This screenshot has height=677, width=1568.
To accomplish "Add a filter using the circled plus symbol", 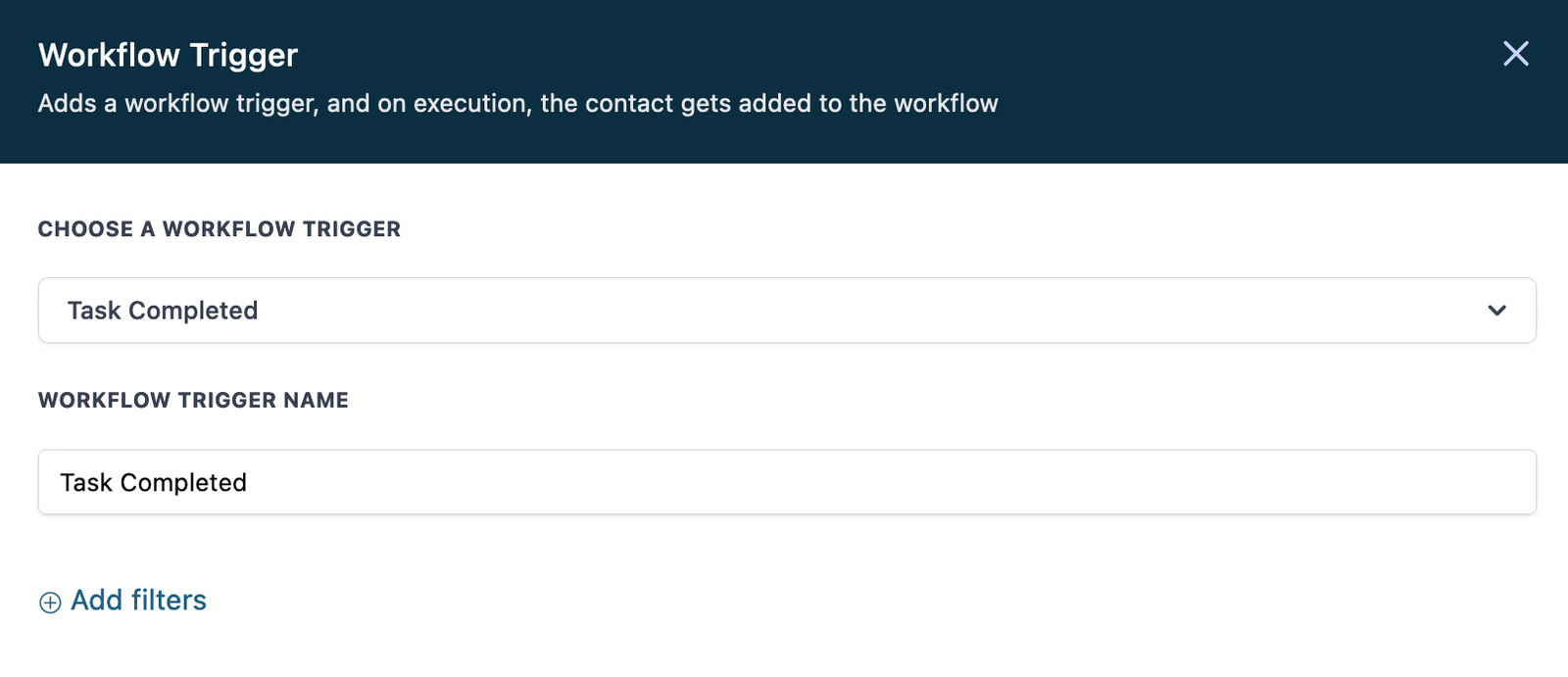I will [50, 603].
